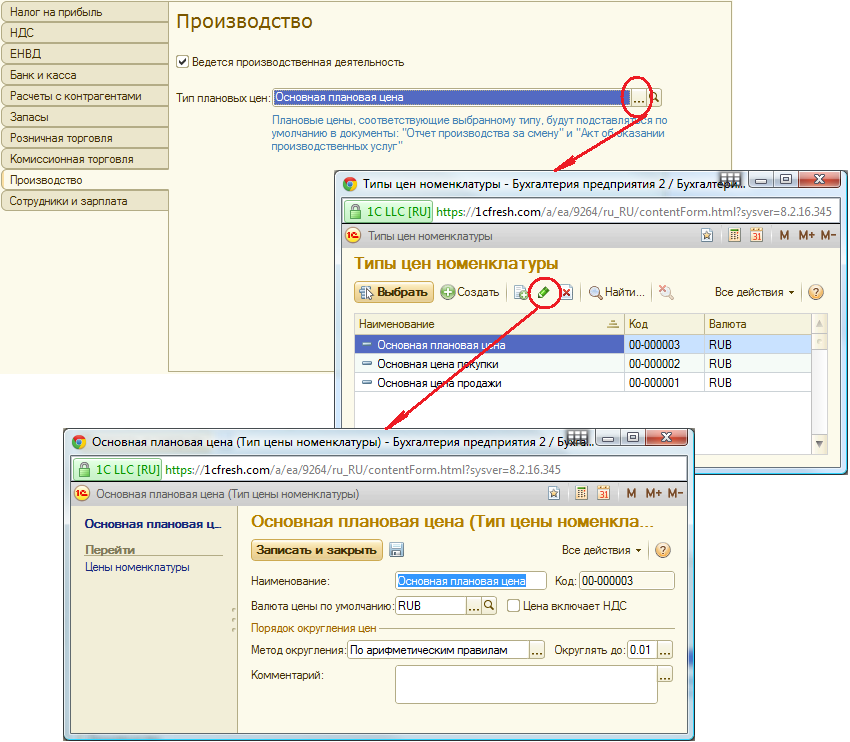Expand Все действия menu in price types list
The height and width of the screenshot is (742, 850).
tap(754, 292)
